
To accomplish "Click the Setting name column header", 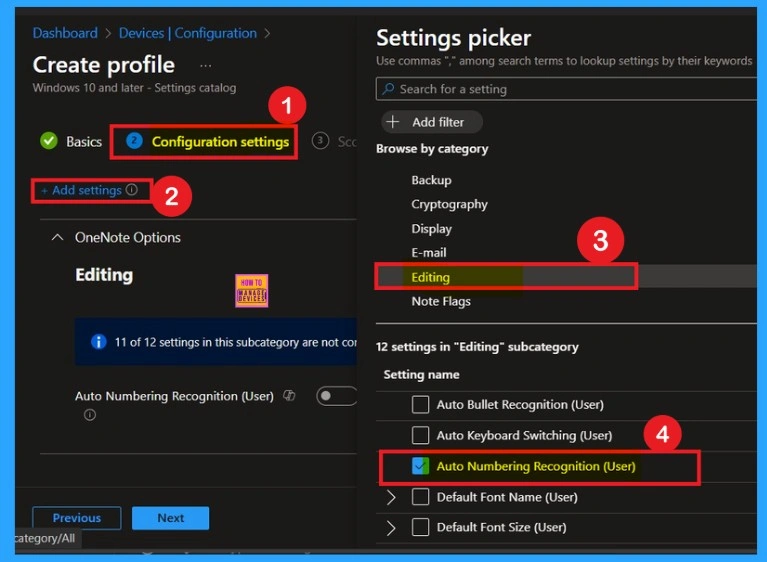I will point(421,375).
